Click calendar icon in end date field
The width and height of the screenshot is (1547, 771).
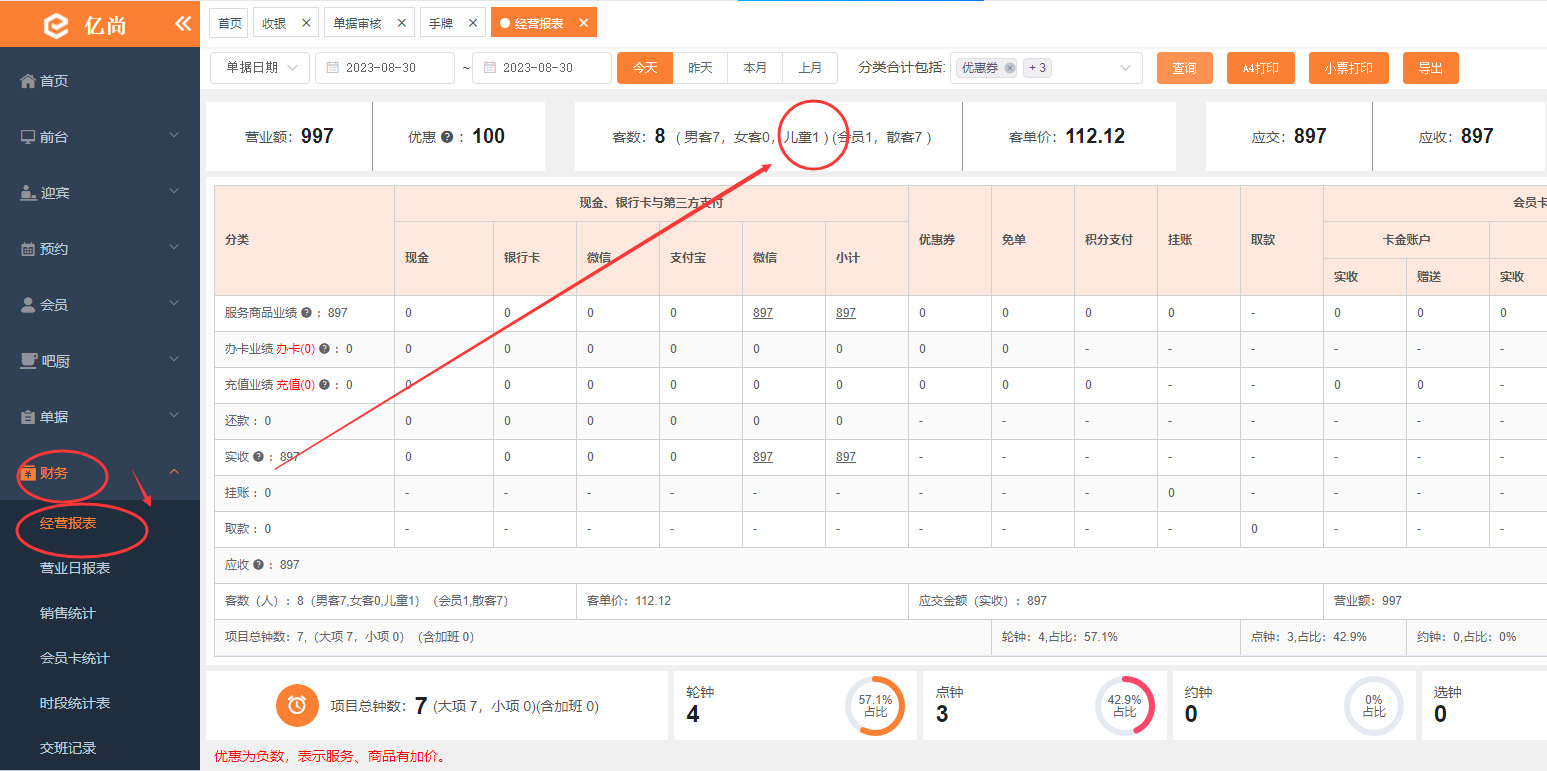(x=490, y=68)
